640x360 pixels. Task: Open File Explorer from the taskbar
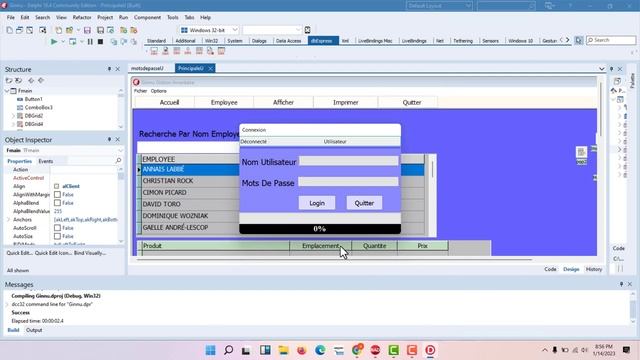283,350
